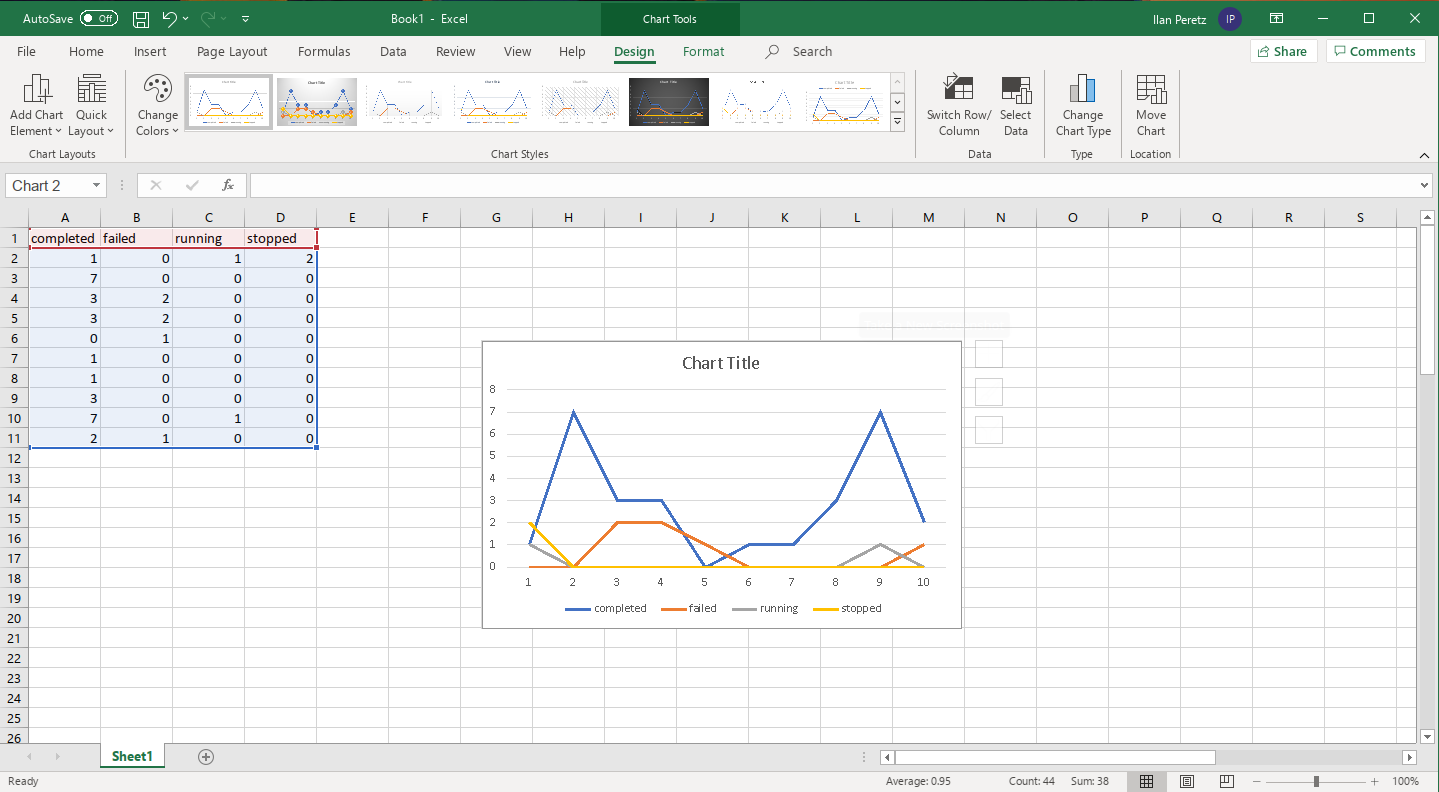Click the Insert Function fx icon
The width and height of the screenshot is (1439, 792).
coord(227,185)
